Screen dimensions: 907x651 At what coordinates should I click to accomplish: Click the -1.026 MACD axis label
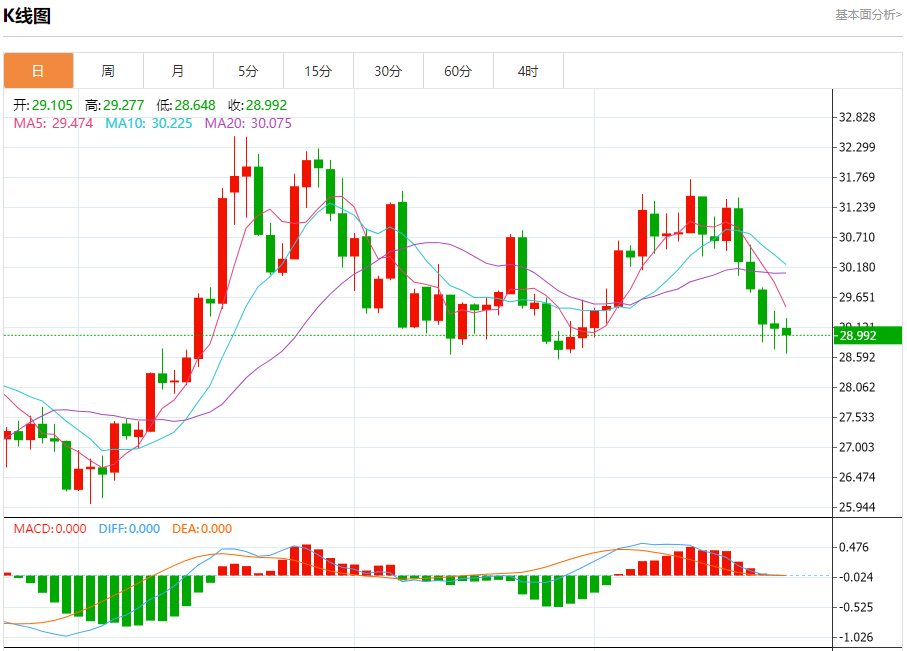click(x=858, y=637)
